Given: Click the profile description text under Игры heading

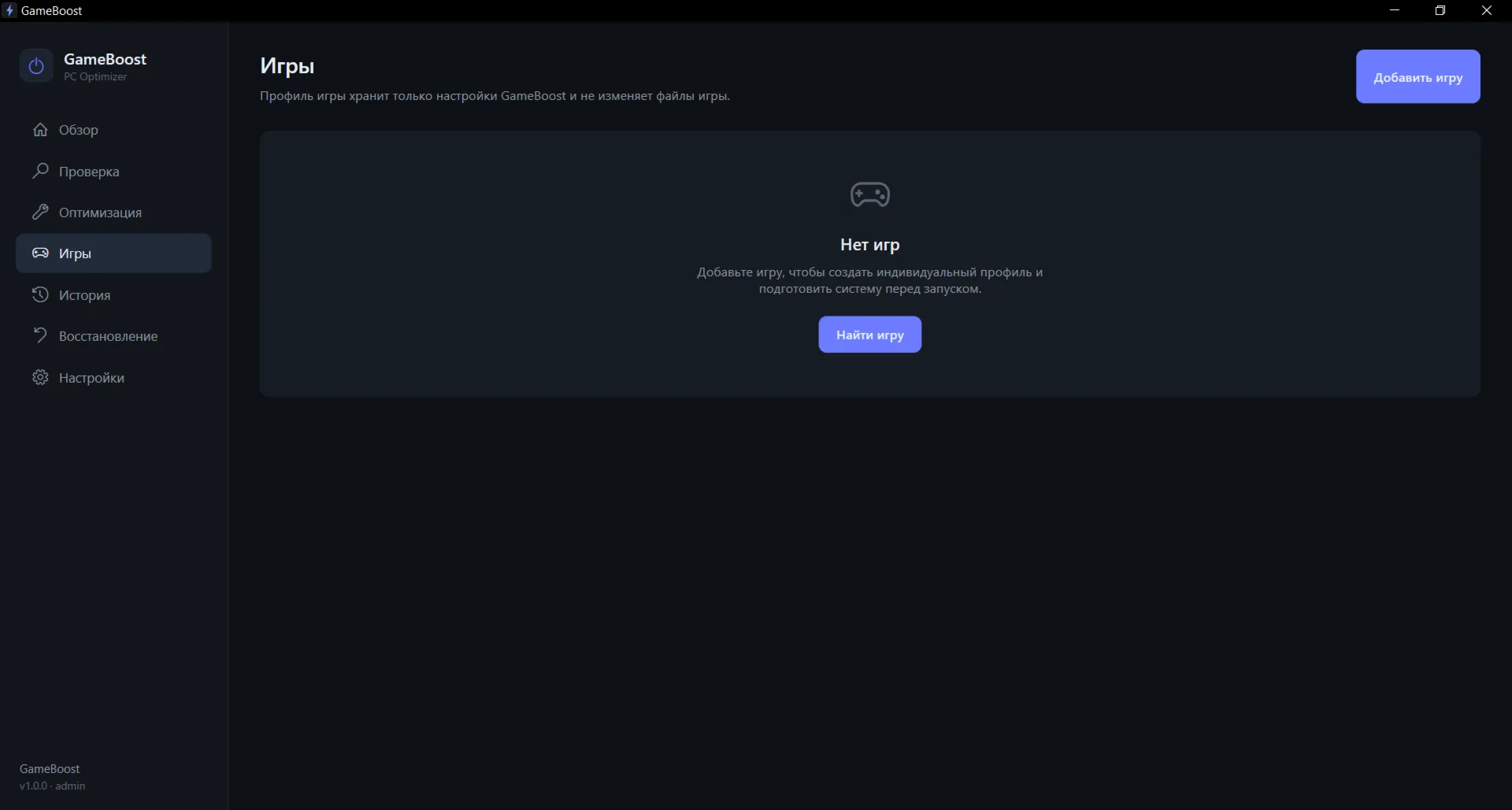Looking at the screenshot, I should tap(495, 96).
